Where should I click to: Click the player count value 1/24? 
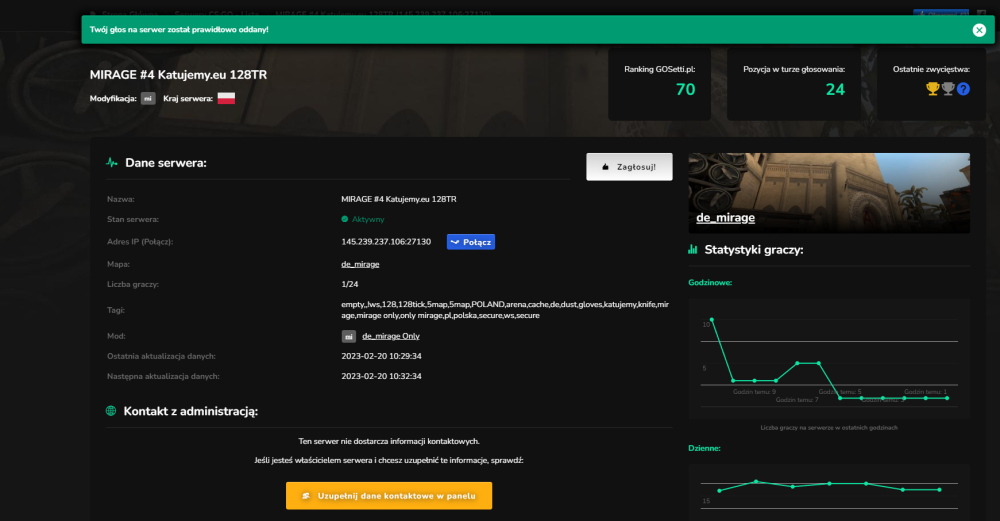[x=349, y=284]
